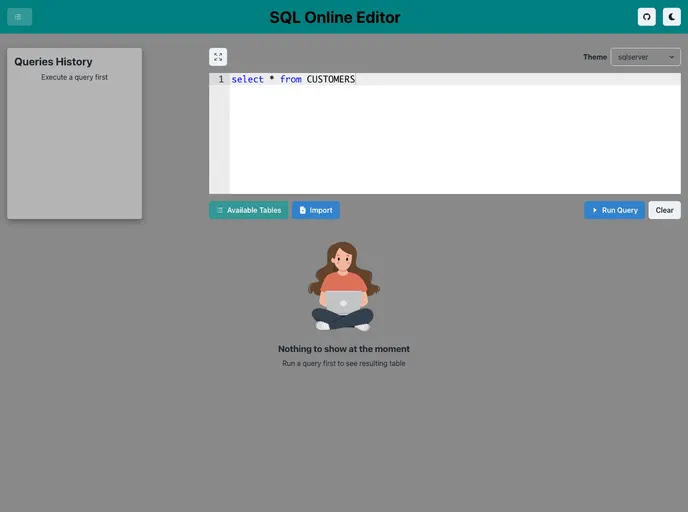The width and height of the screenshot is (688, 512).
Task: Open the Theme sqlserver dropdown
Action: [645, 57]
